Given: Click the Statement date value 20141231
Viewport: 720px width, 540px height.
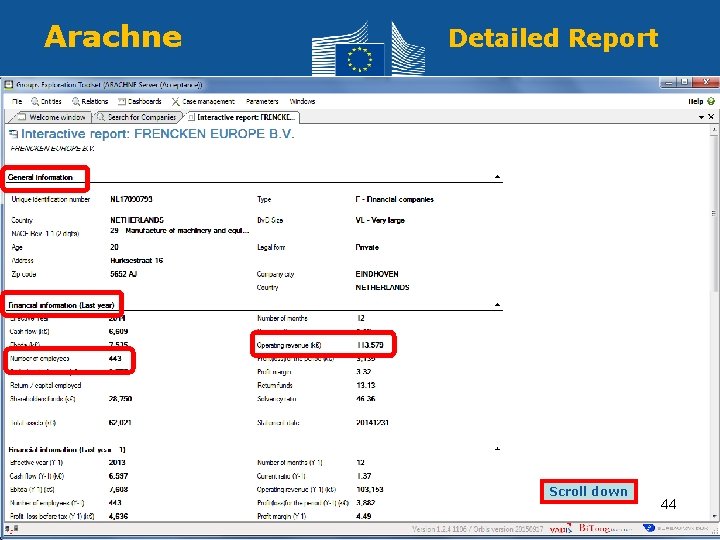Looking at the screenshot, I should pyautogui.click(x=372, y=422).
